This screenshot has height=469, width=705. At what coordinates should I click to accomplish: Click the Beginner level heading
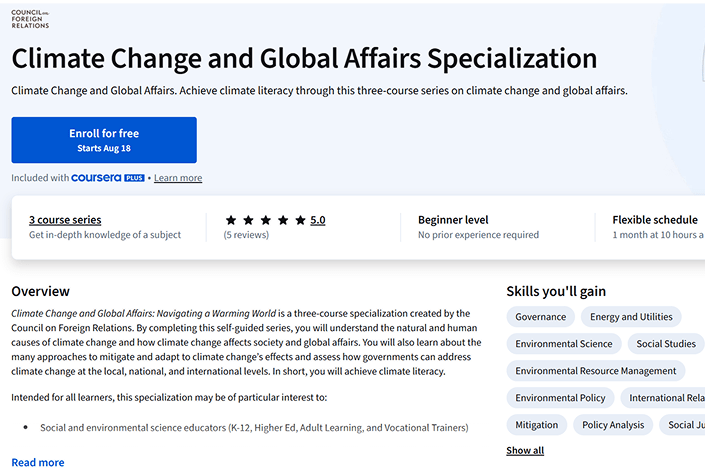tap(453, 220)
